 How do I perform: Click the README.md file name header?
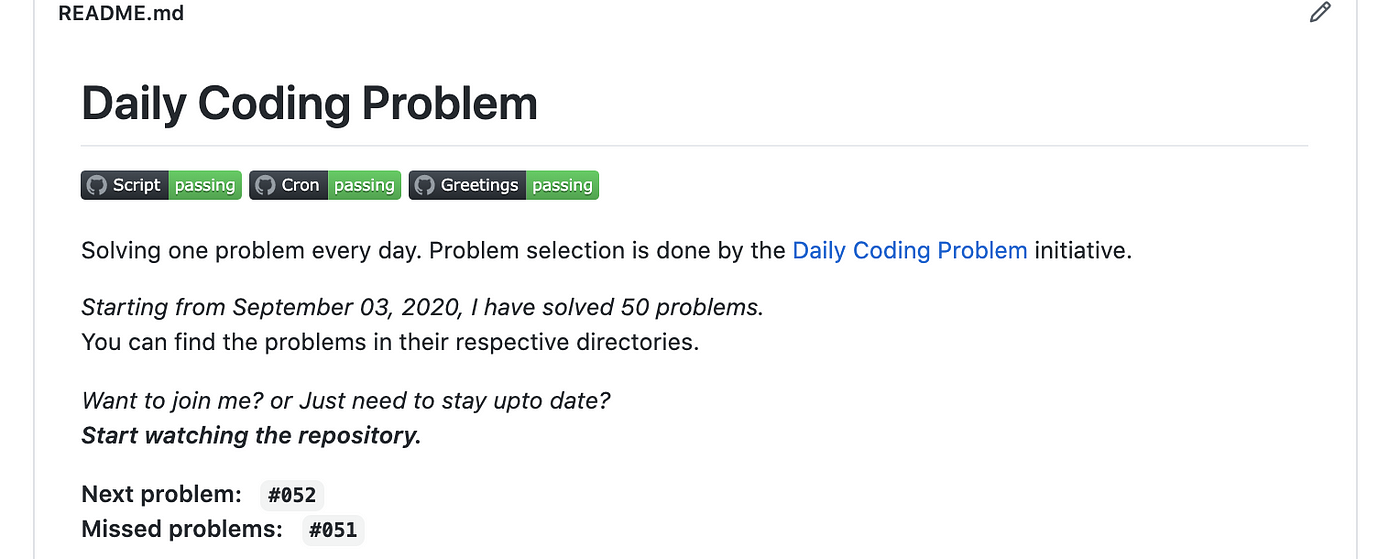pos(121,13)
